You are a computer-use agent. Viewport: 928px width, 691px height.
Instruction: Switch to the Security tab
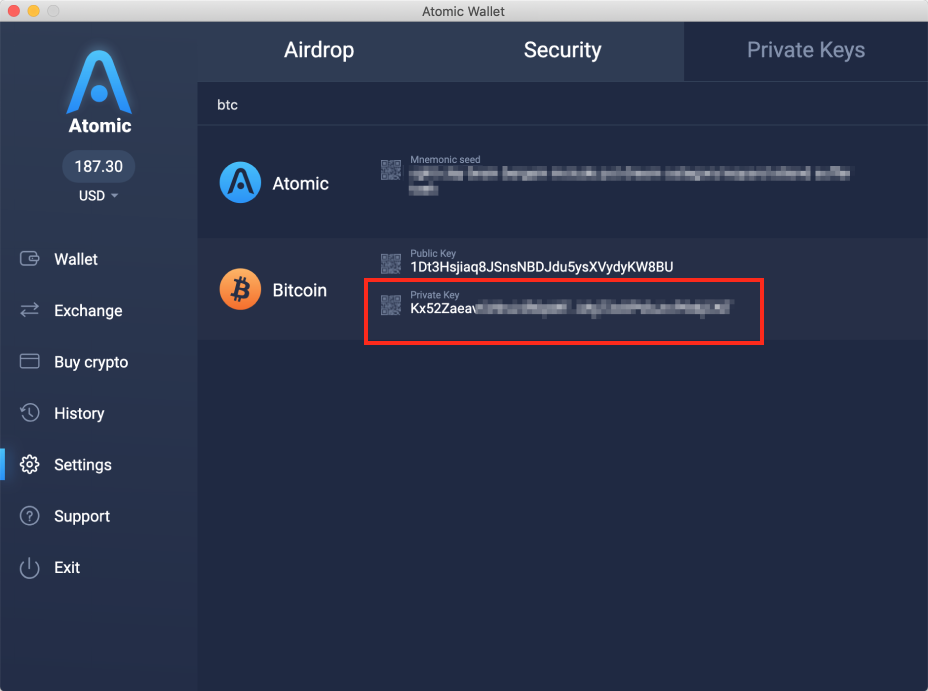tap(562, 50)
